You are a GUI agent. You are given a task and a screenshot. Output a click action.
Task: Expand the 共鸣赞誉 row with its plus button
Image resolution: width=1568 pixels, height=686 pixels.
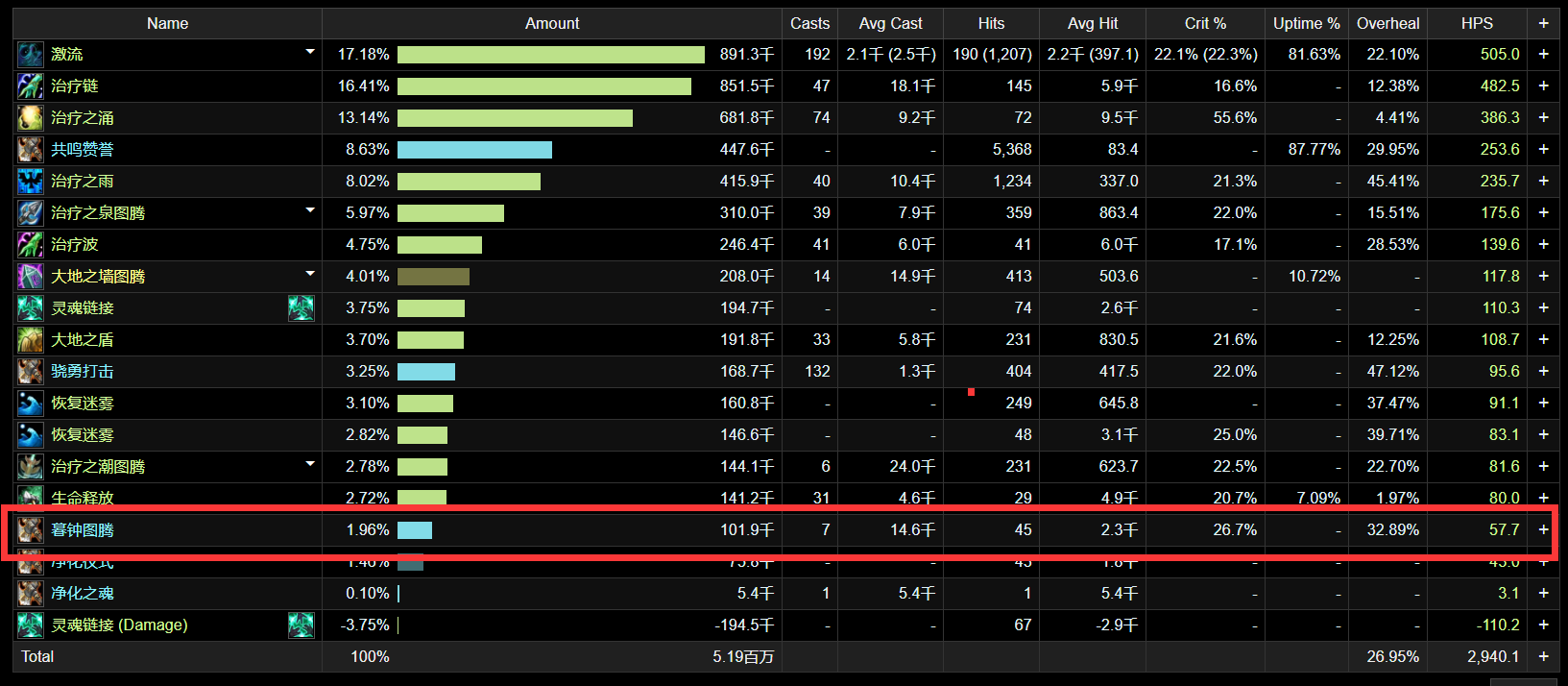coord(1543,150)
